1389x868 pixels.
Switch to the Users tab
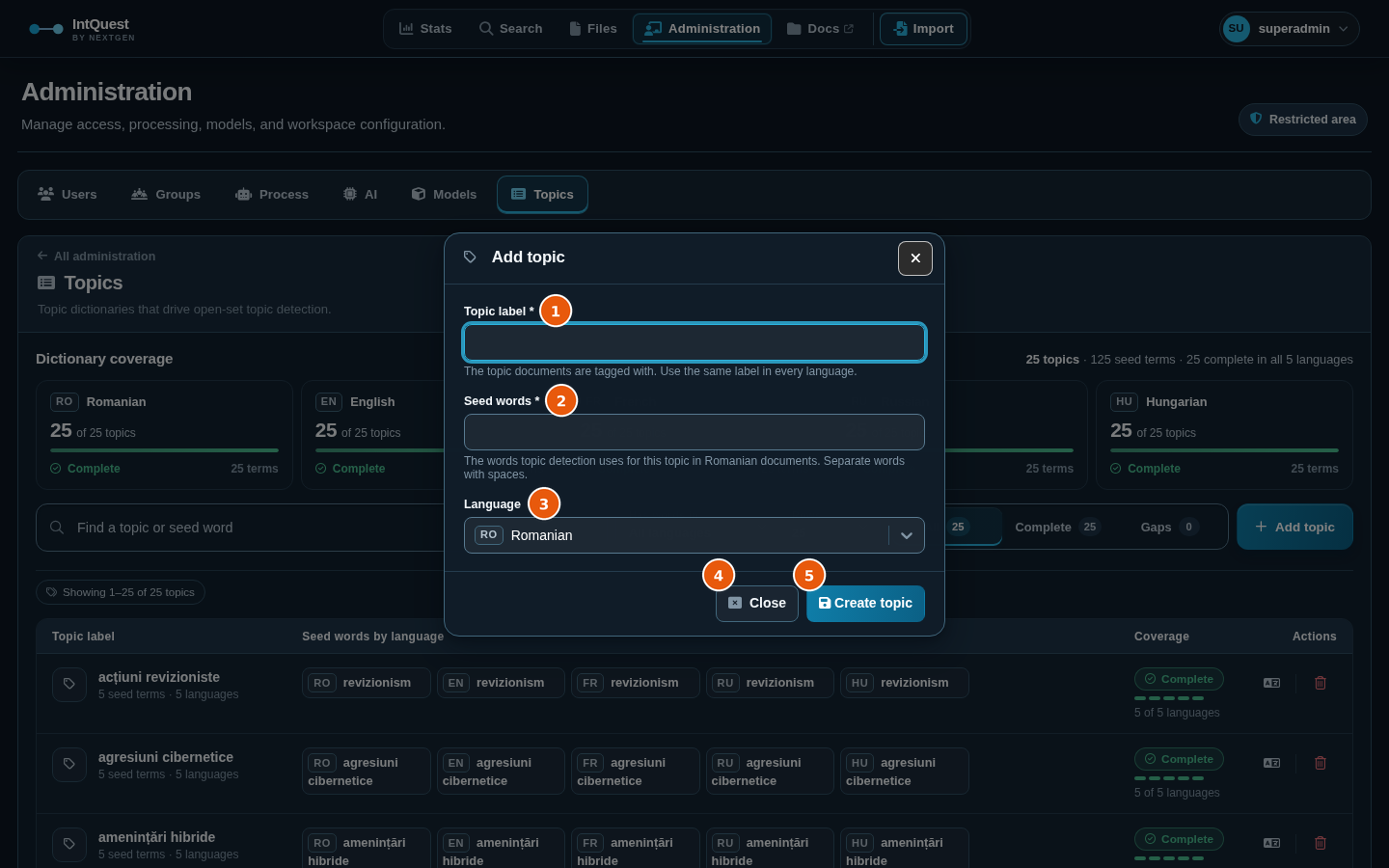coord(68,195)
